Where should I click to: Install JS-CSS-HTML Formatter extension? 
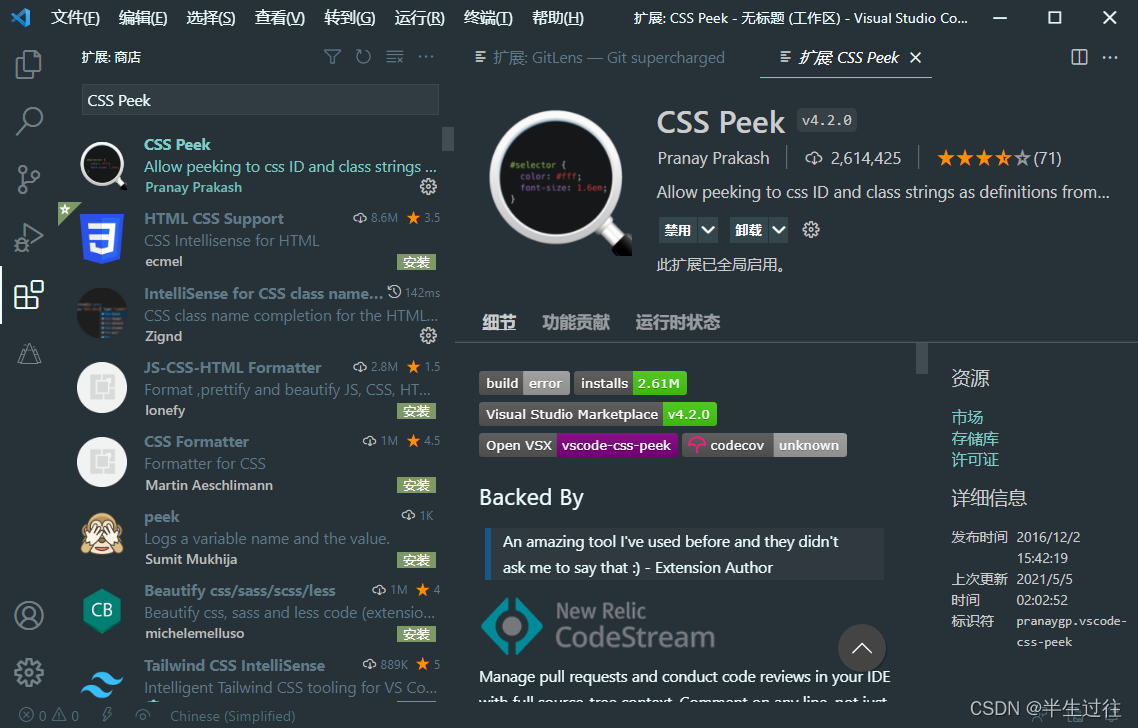pyautogui.click(x=417, y=412)
